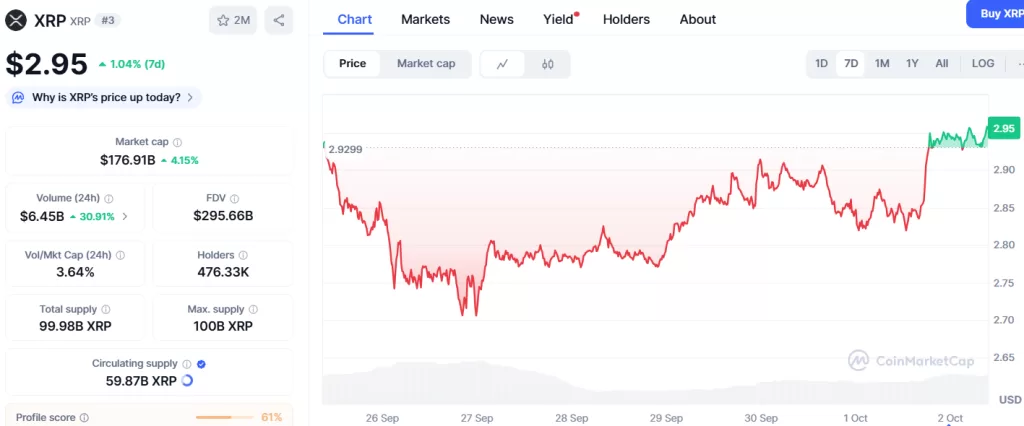Open the Holders tab

pos(626,19)
